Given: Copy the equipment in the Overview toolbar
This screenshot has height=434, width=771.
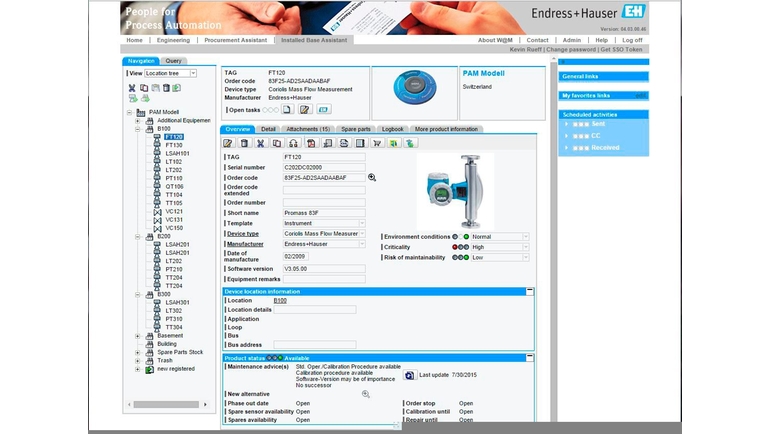Looking at the screenshot, I should pos(277,143).
